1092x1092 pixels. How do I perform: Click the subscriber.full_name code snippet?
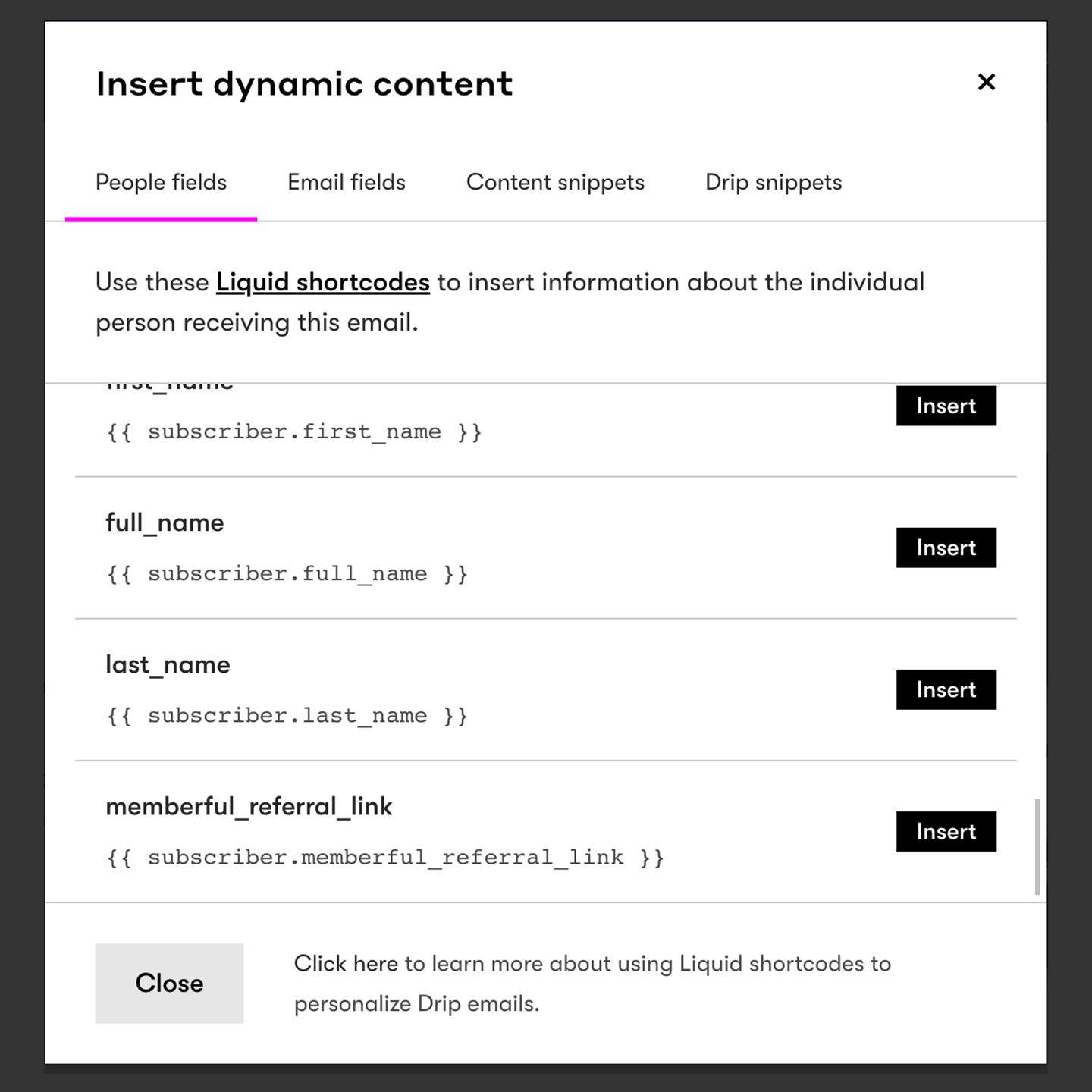point(287,573)
